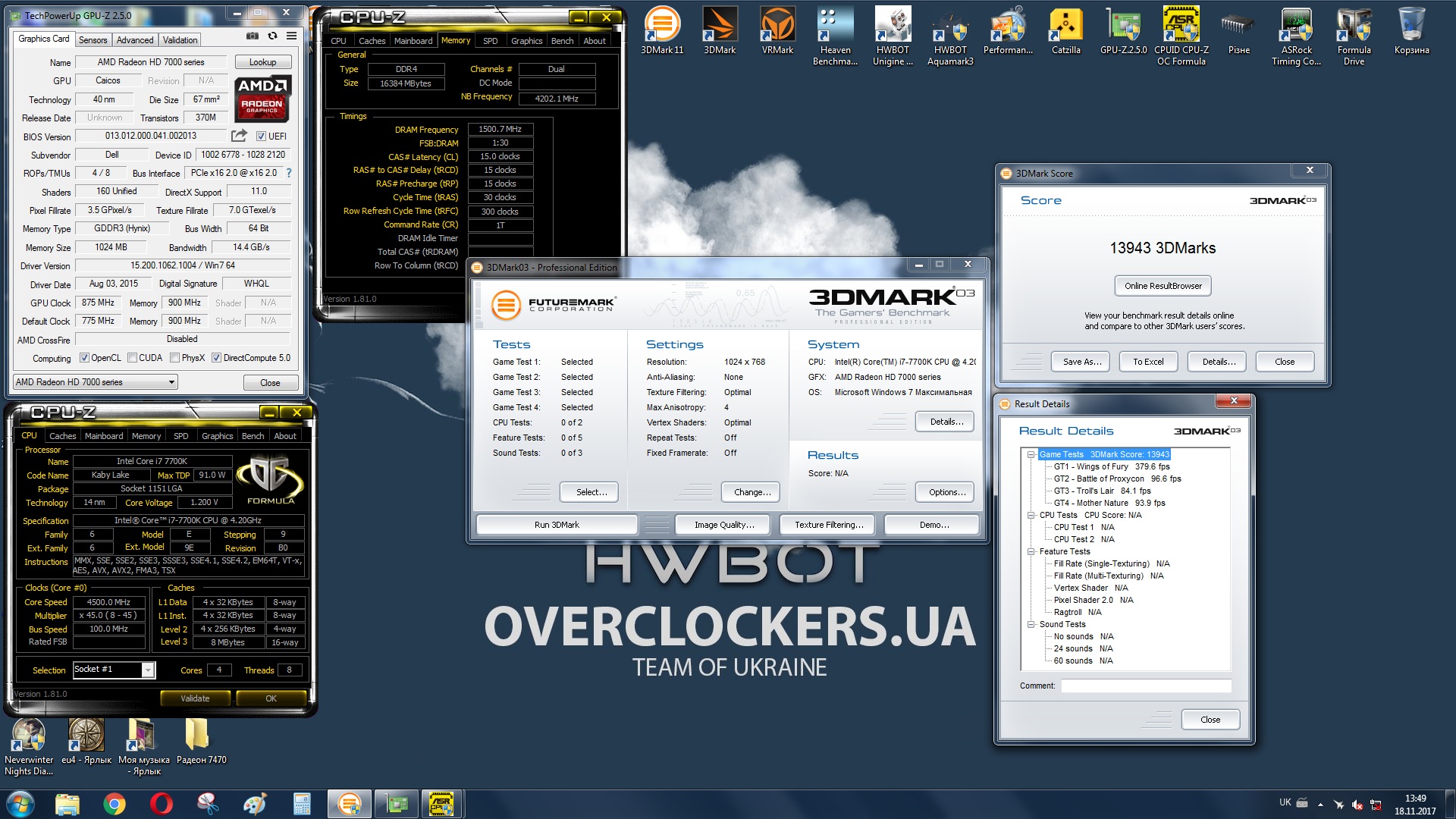Click the Image Quality... button
This screenshot has width=1456, height=819.
[x=723, y=525]
